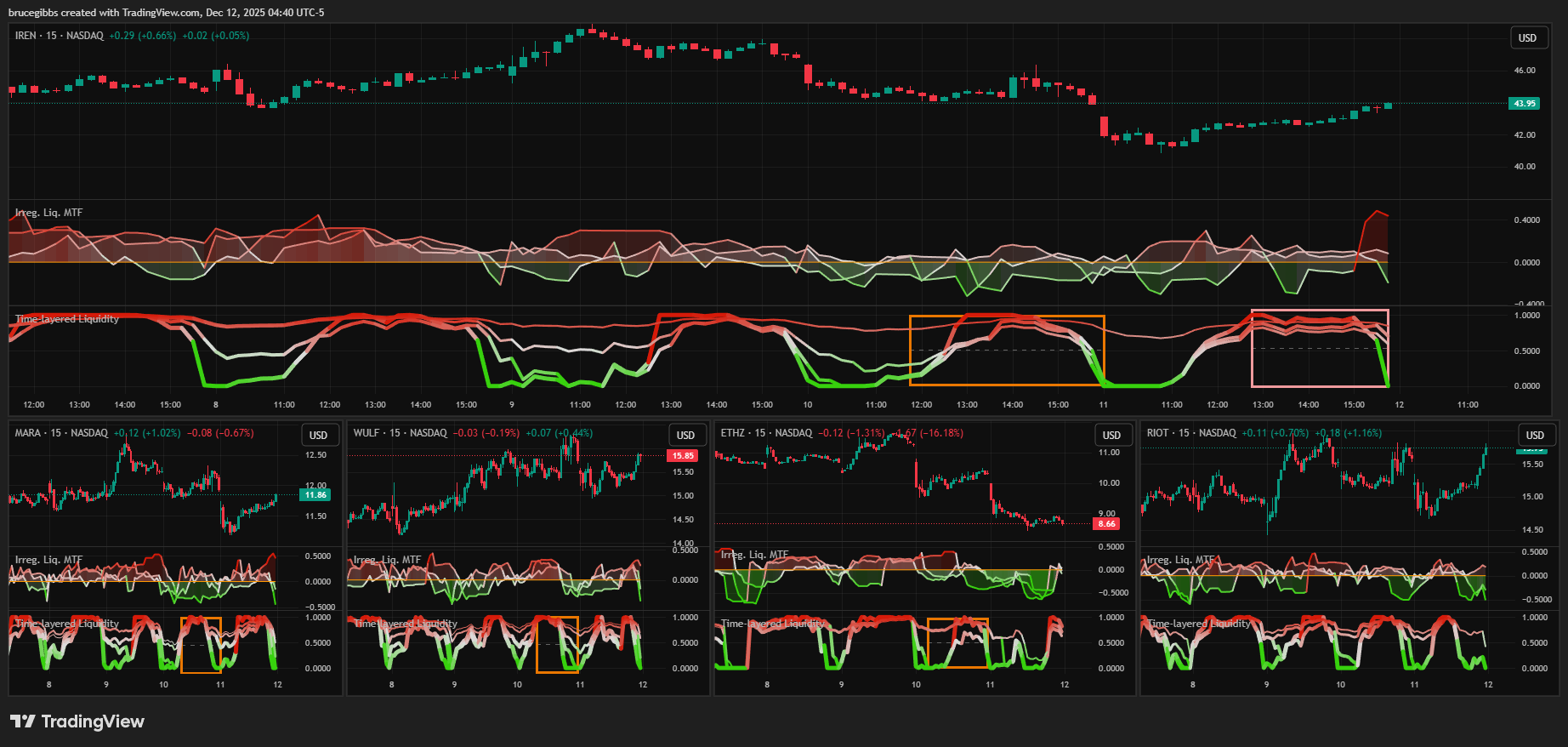
Task: Click the 43.95 IREN price label
Action: click(x=1524, y=104)
